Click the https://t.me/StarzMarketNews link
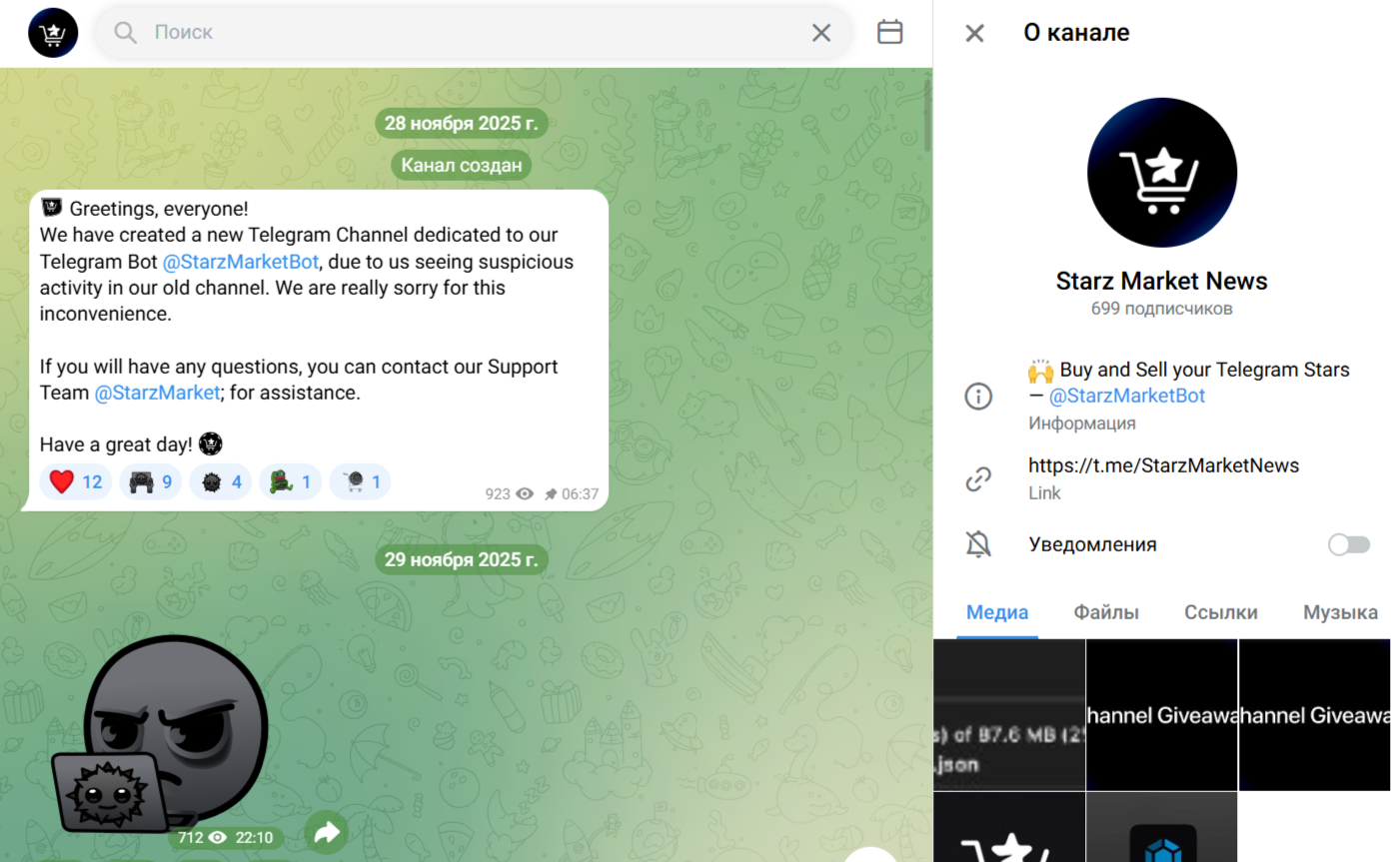The width and height of the screenshot is (1400, 862). pyautogui.click(x=1164, y=465)
